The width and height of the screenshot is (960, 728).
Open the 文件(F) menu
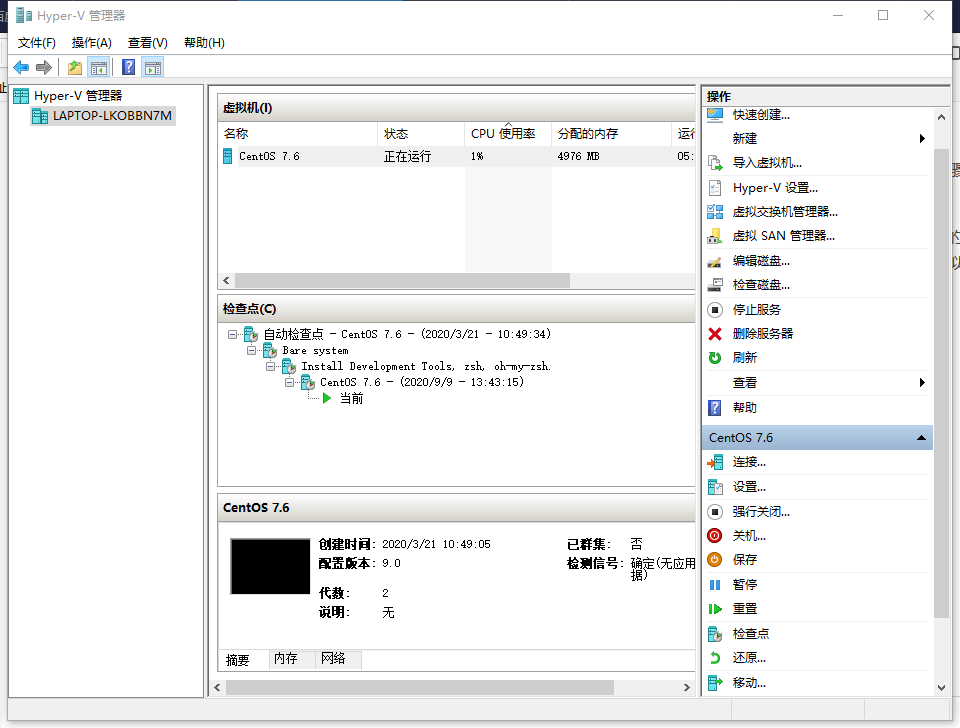point(37,43)
